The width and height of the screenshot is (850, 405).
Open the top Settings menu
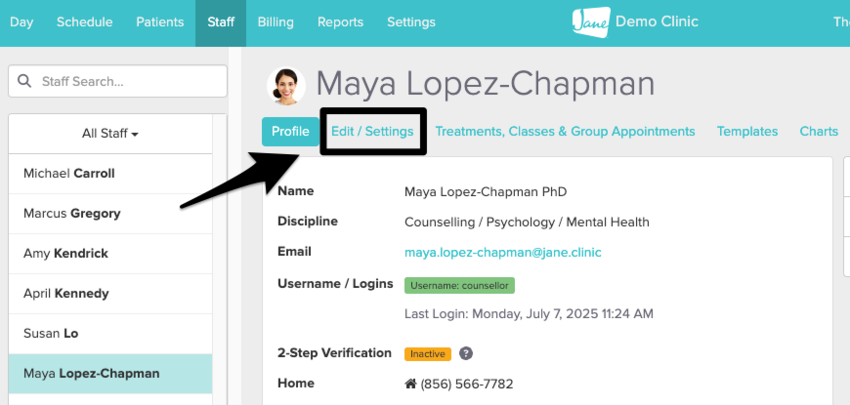click(x=411, y=22)
